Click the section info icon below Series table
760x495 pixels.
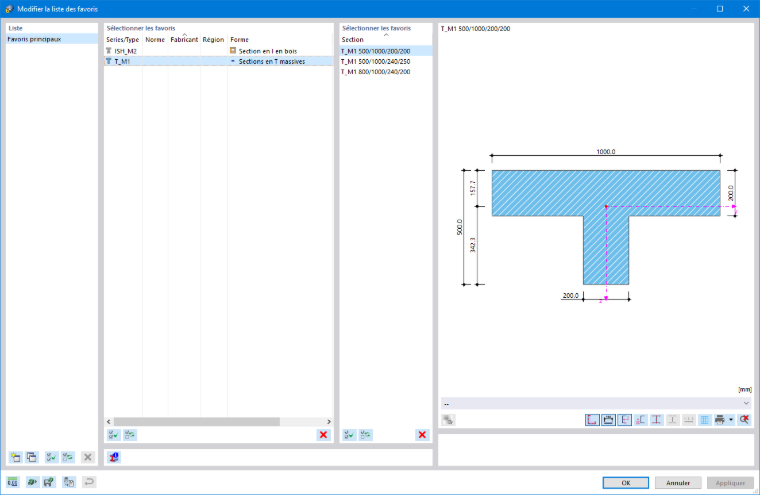pyautogui.click(x=114, y=457)
